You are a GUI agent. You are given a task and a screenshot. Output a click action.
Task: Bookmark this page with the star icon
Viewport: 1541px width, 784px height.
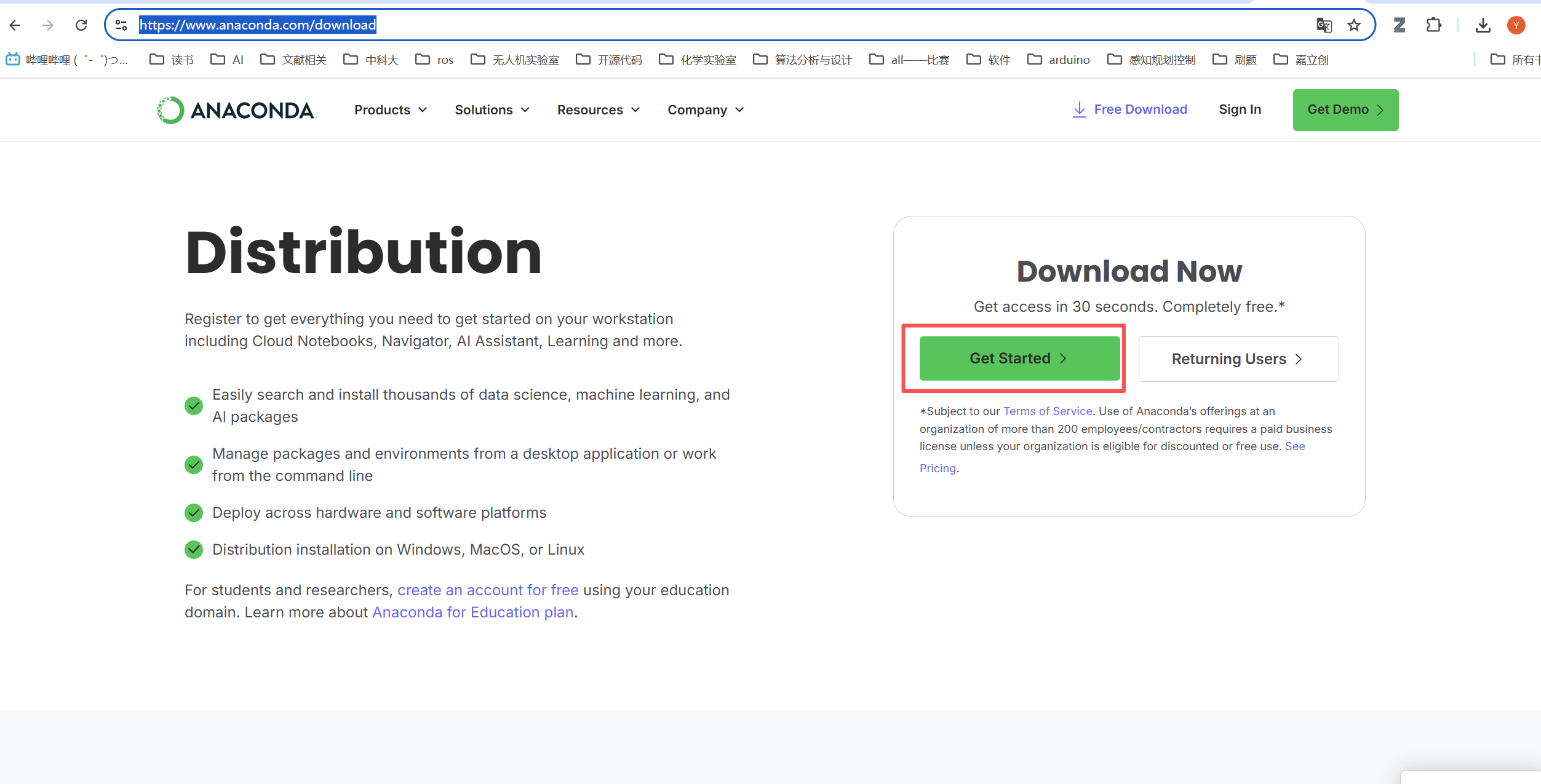click(1353, 25)
